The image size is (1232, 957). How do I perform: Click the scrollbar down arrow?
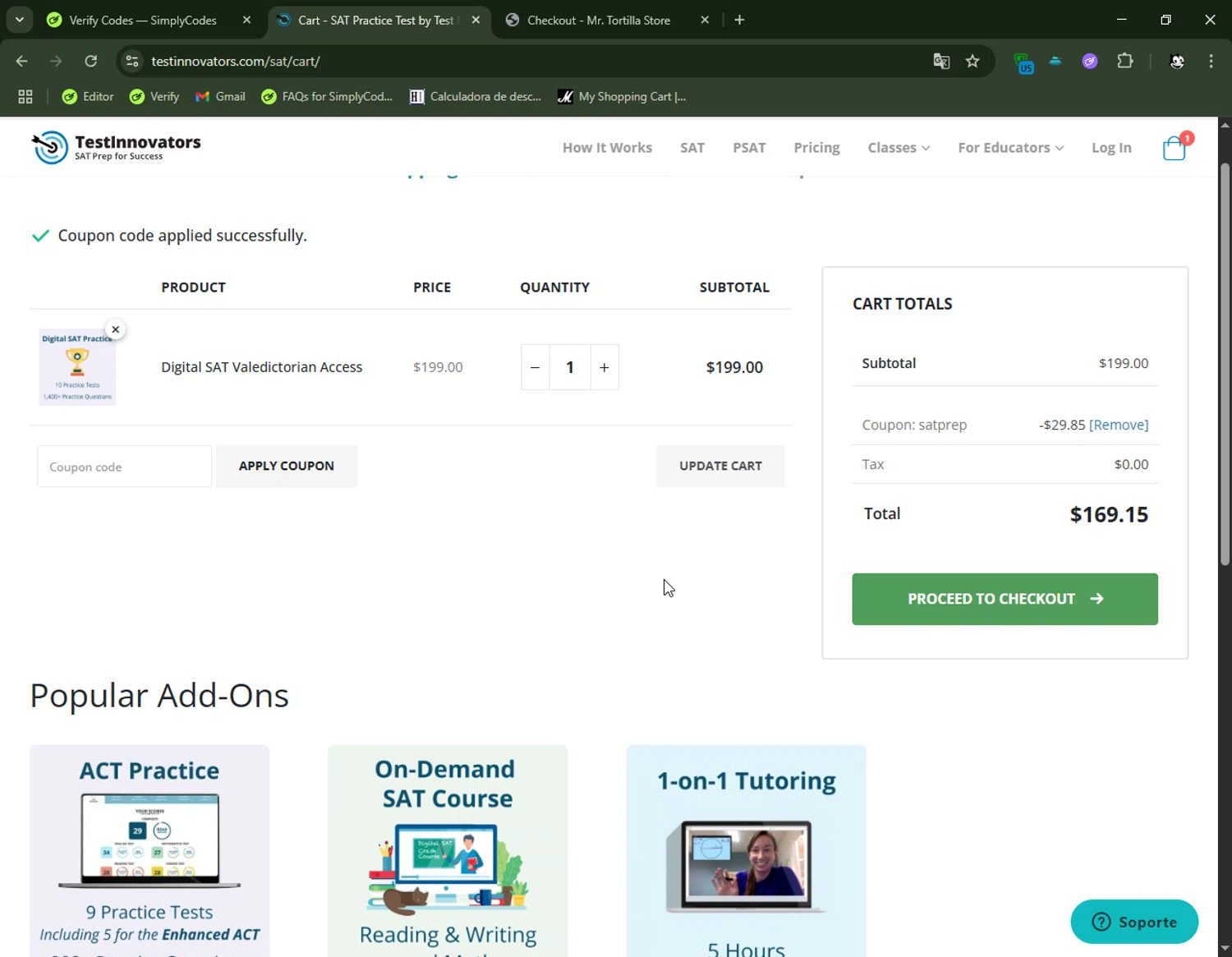coord(1225,948)
